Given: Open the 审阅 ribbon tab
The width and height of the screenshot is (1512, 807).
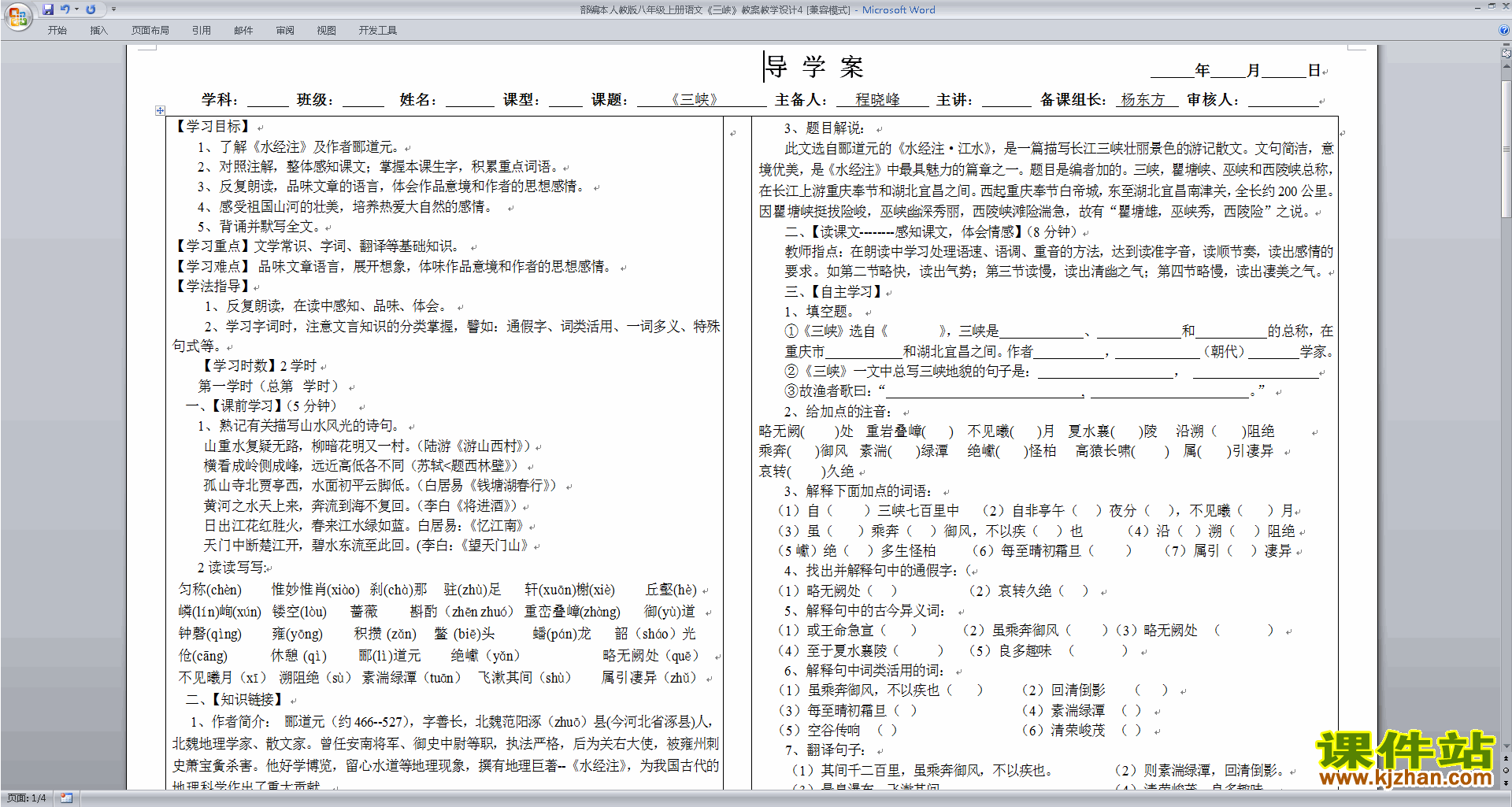Looking at the screenshot, I should [285, 31].
